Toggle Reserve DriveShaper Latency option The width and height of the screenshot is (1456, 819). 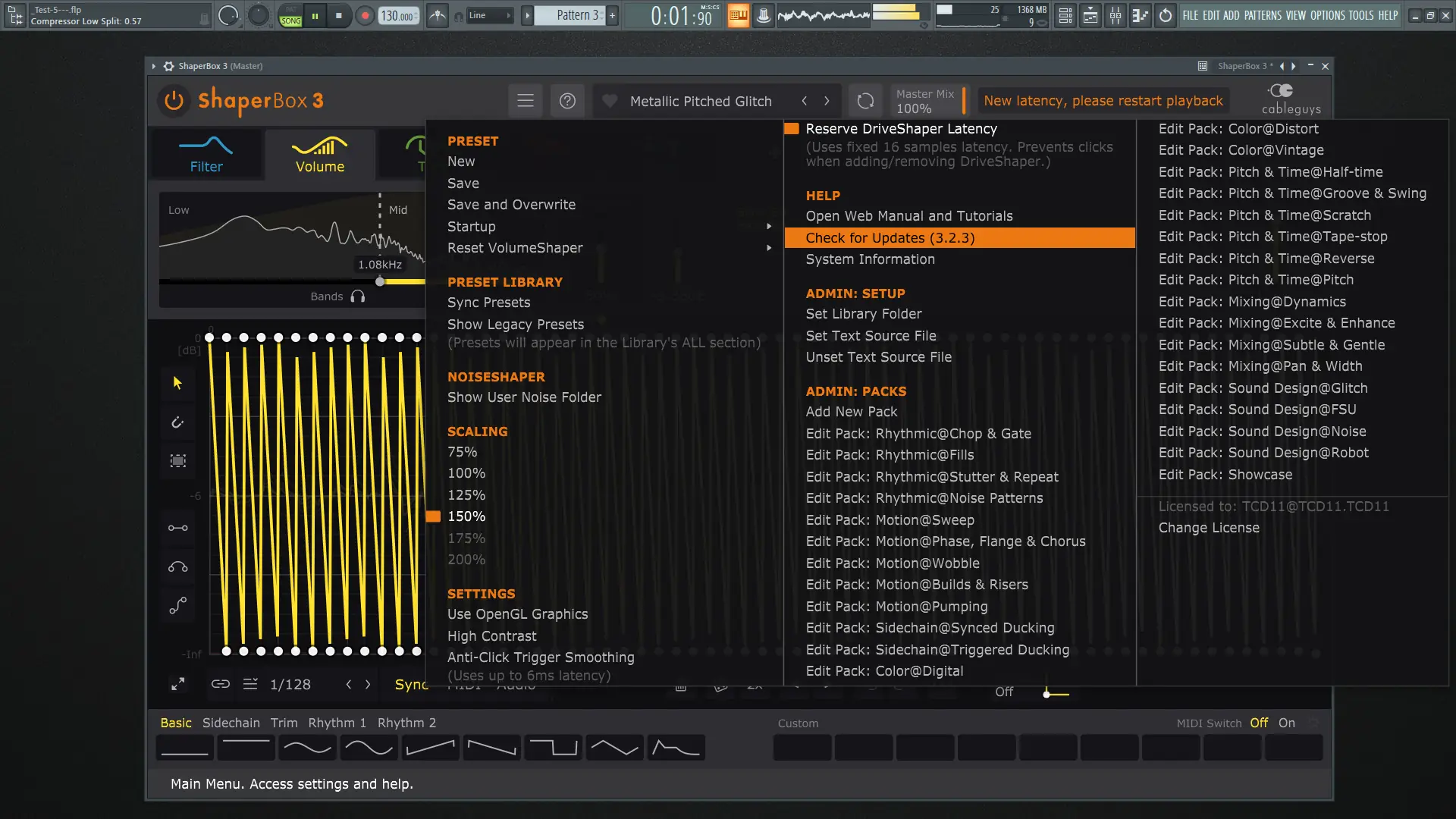901,129
